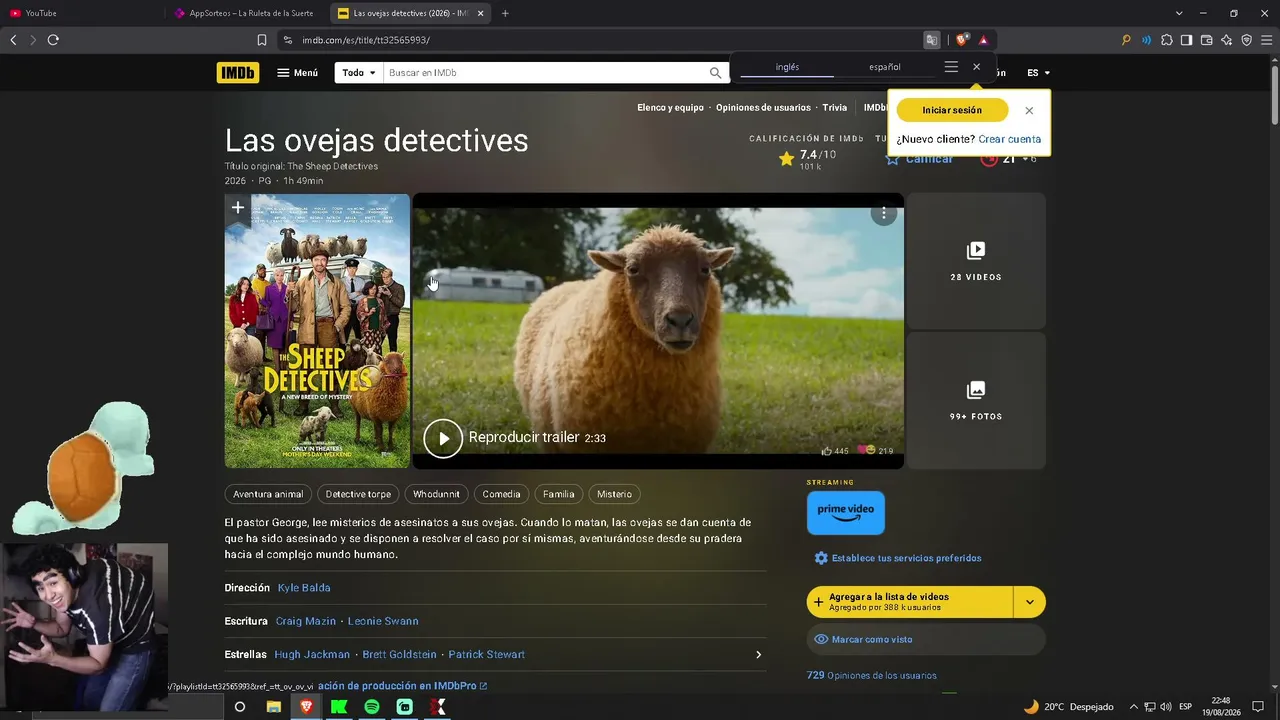Image resolution: width=1280 pixels, height=720 pixels.
Task: Bookmark this page
Action: click(x=262, y=40)
